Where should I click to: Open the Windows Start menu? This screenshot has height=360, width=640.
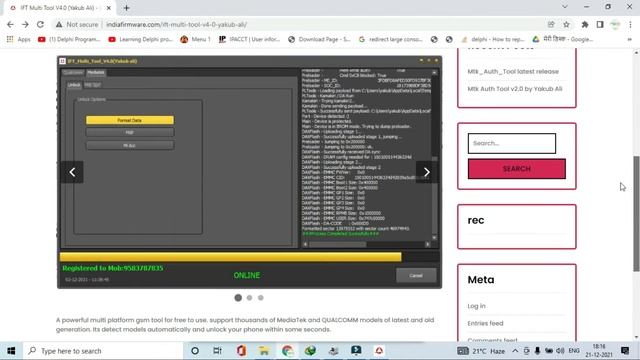[x=11, y=351]
